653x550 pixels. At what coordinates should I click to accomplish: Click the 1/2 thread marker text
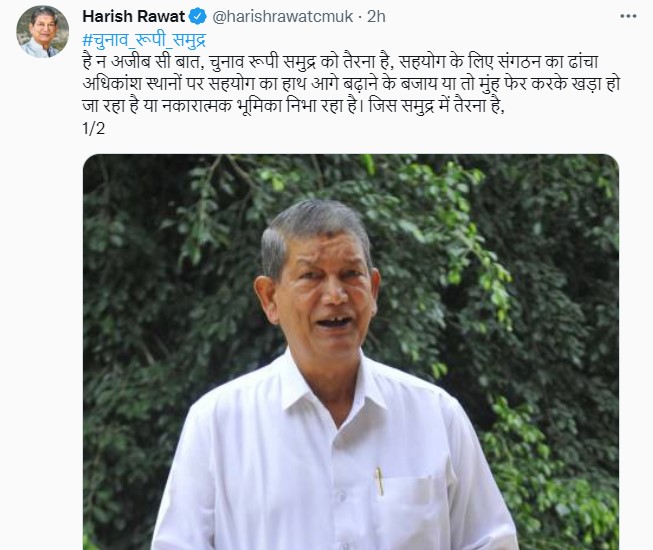pos(94,129)
